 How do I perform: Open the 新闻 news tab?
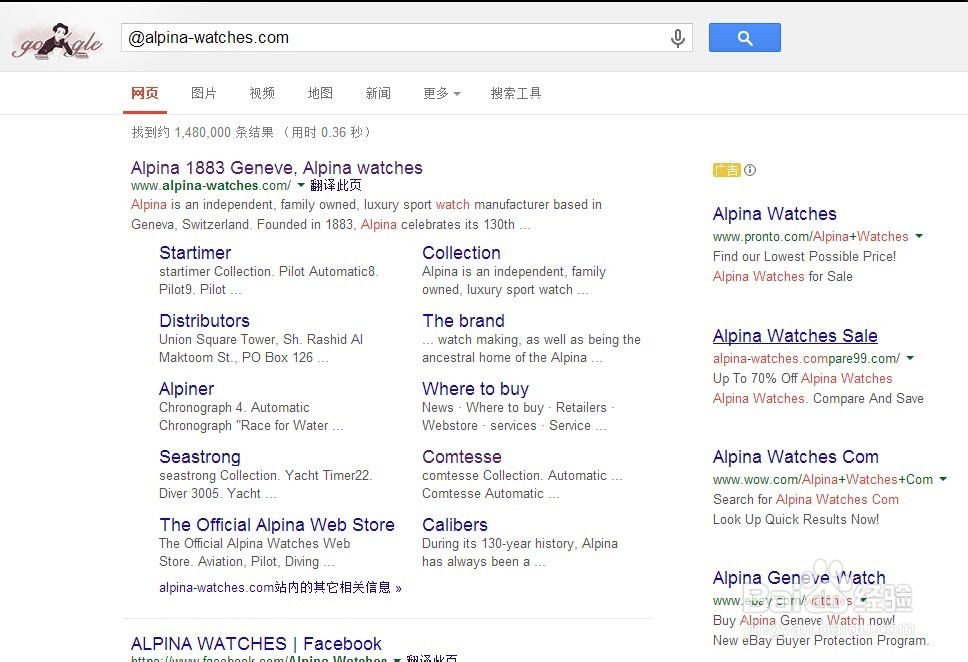click(x=378, y=93)
